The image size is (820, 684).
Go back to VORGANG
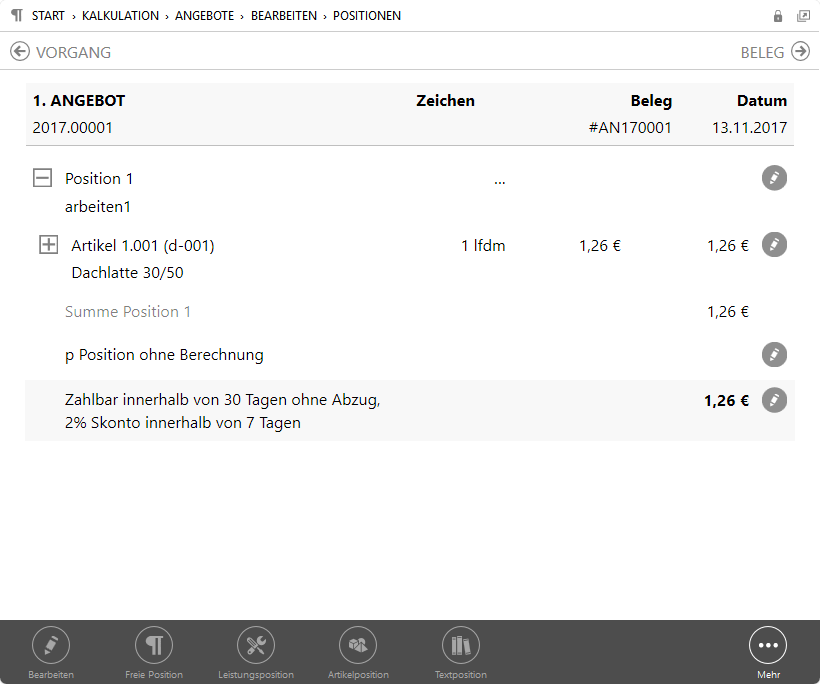[61, 52]
